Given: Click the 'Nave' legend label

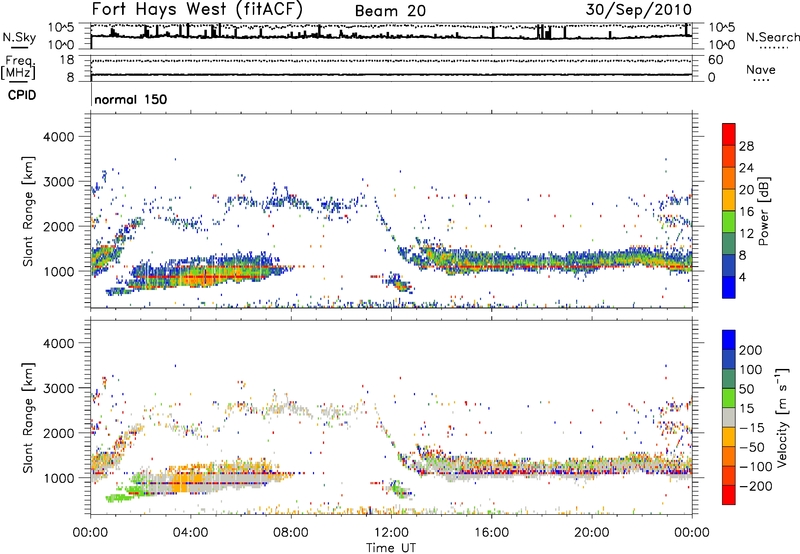Looking at the screenshot, I should [x=761, y=69].
